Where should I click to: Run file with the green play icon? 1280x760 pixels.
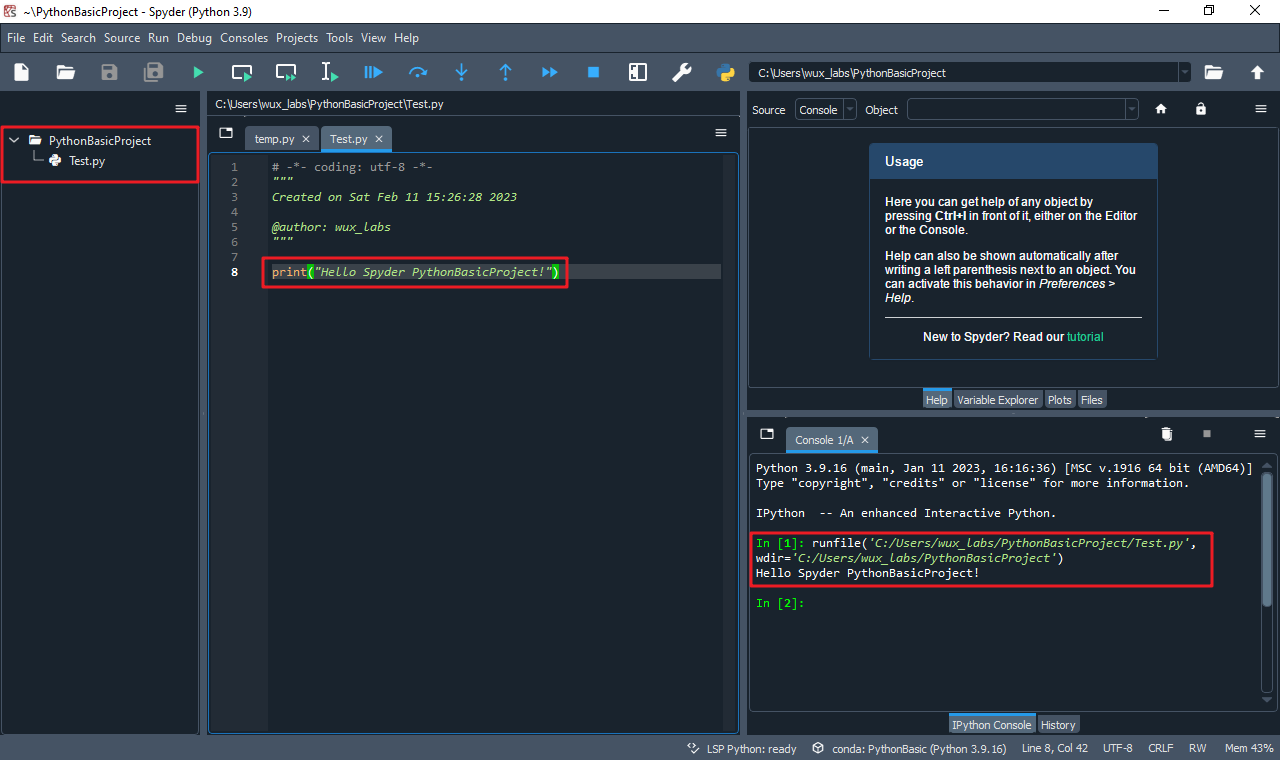click(198, 72)
